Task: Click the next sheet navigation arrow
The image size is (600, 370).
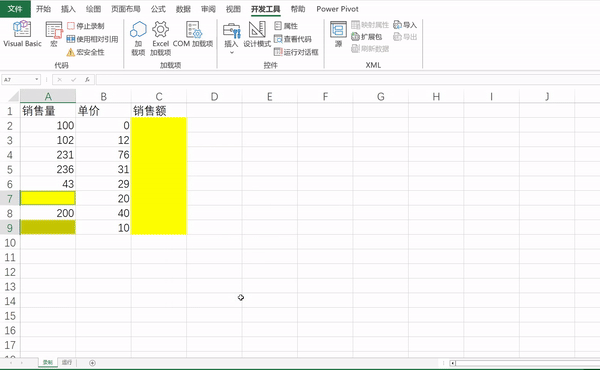Action: [x=21, y=363]
